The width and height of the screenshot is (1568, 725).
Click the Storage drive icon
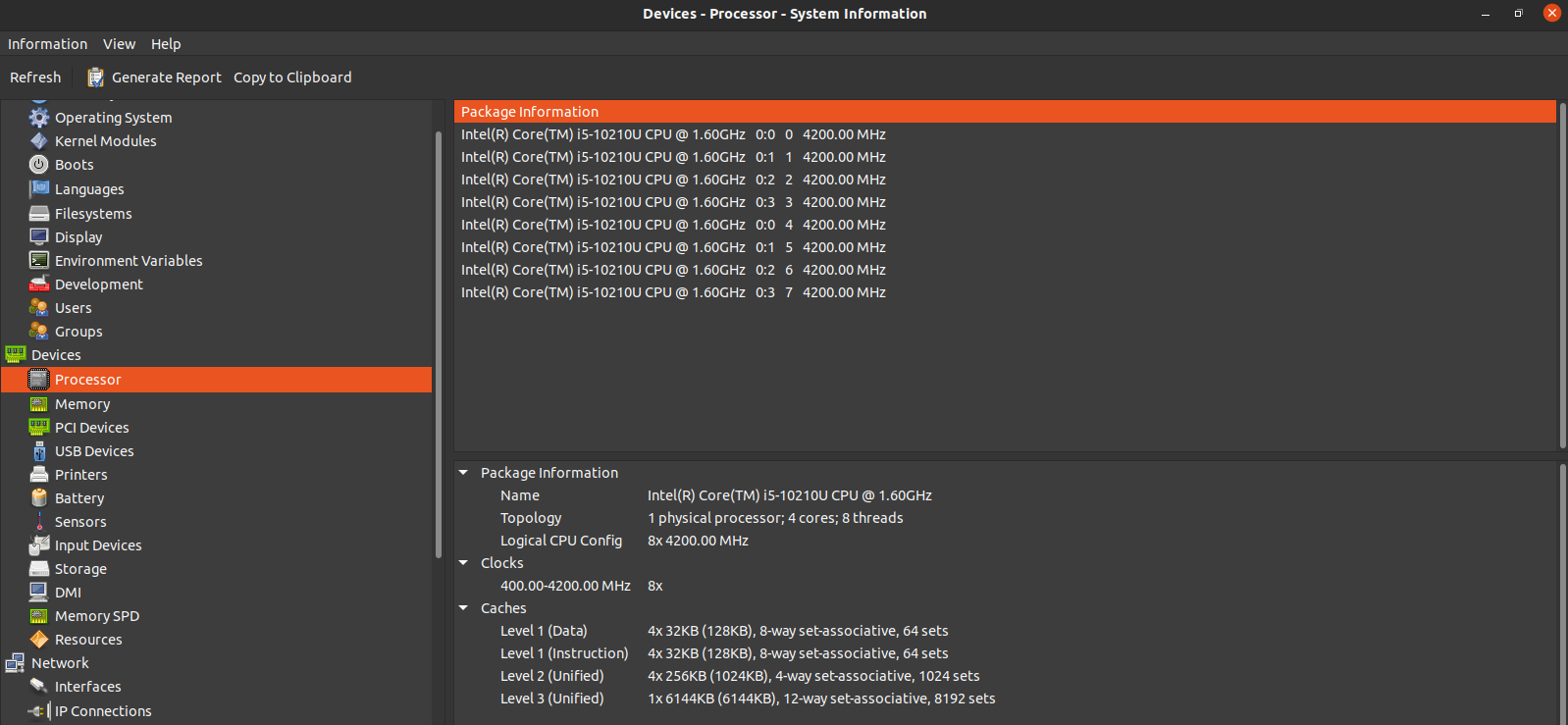point(39,569)
